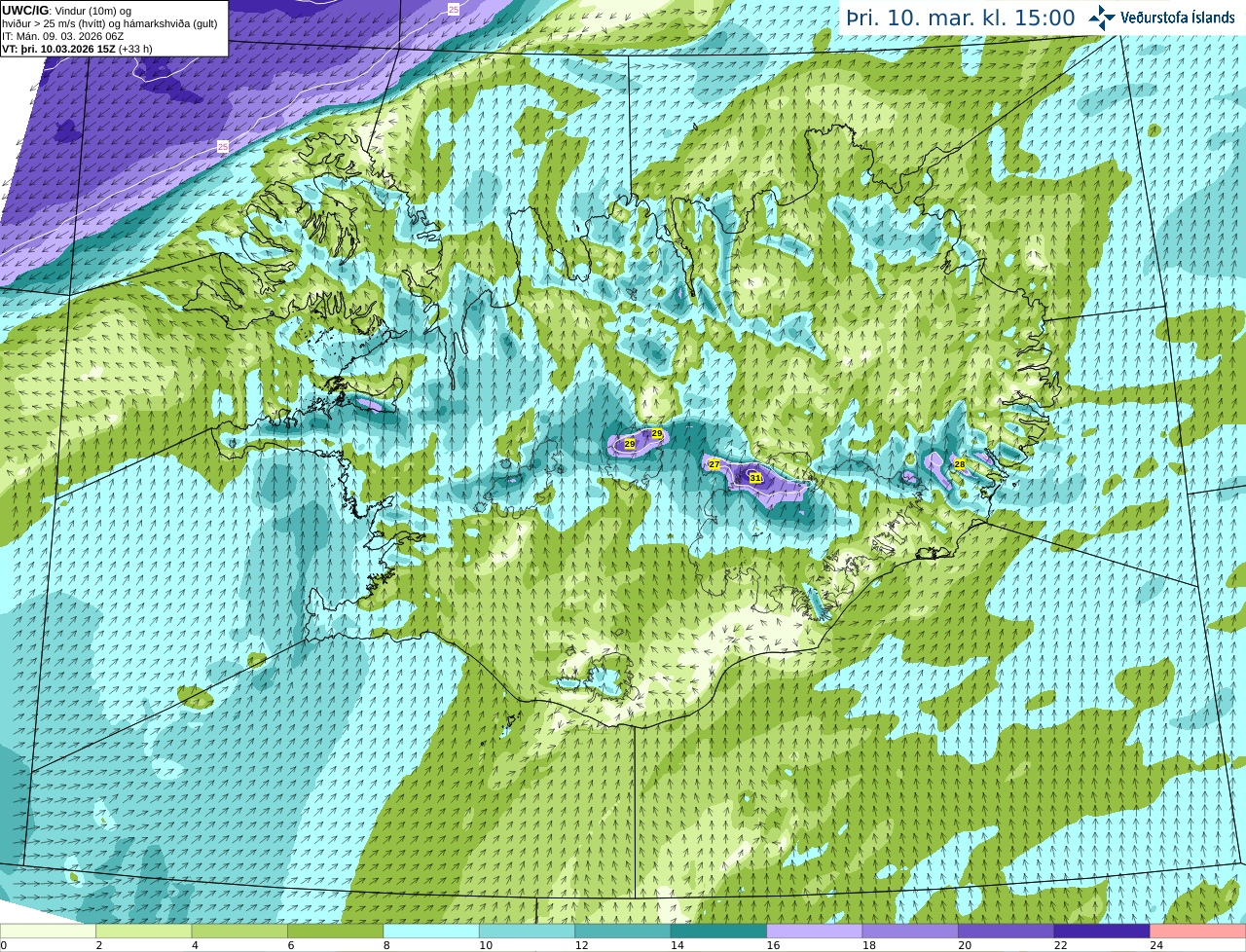The height and width of the screenshot is (952, 1246).
Task: Click the yellow 31 gust label
Action: click(755, 478)
